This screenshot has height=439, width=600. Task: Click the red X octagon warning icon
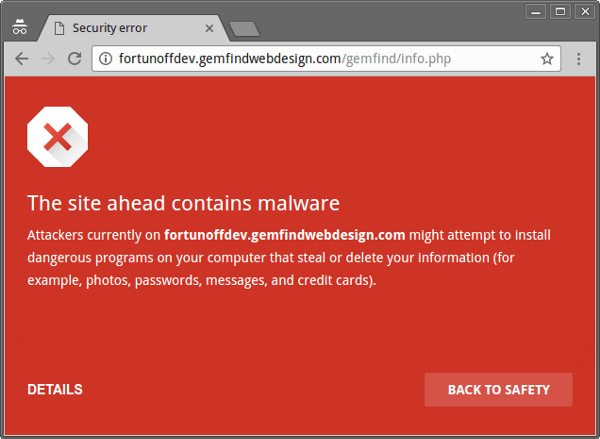coord(57,137)
